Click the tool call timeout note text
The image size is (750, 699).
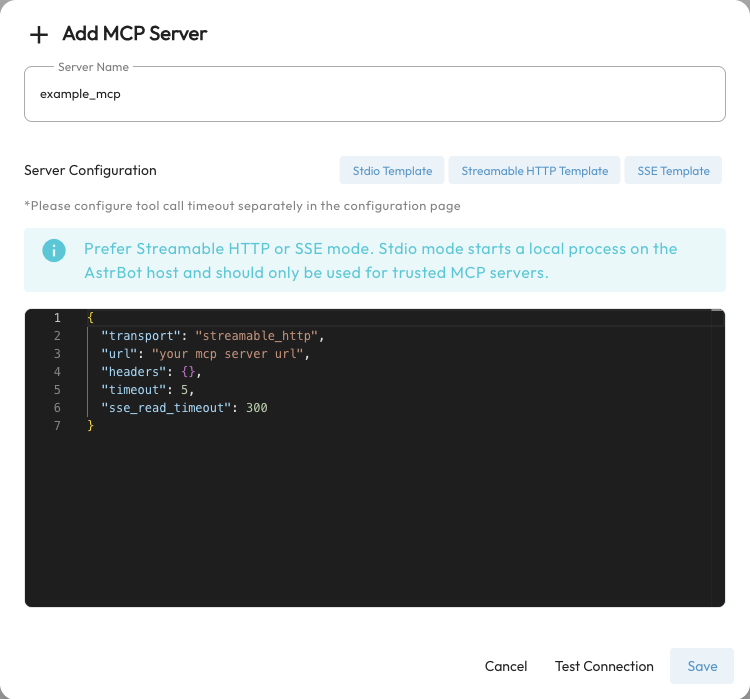(x=243, y=206)
